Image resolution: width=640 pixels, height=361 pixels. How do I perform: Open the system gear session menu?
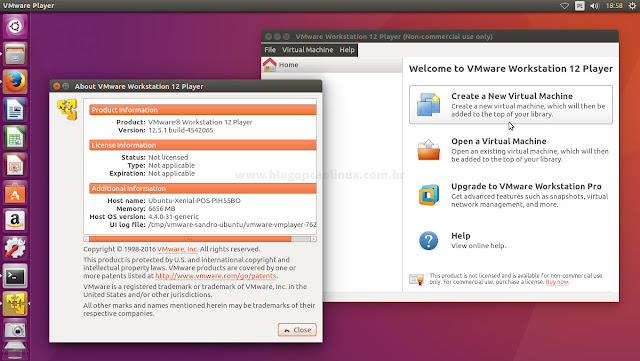[633, 6]
